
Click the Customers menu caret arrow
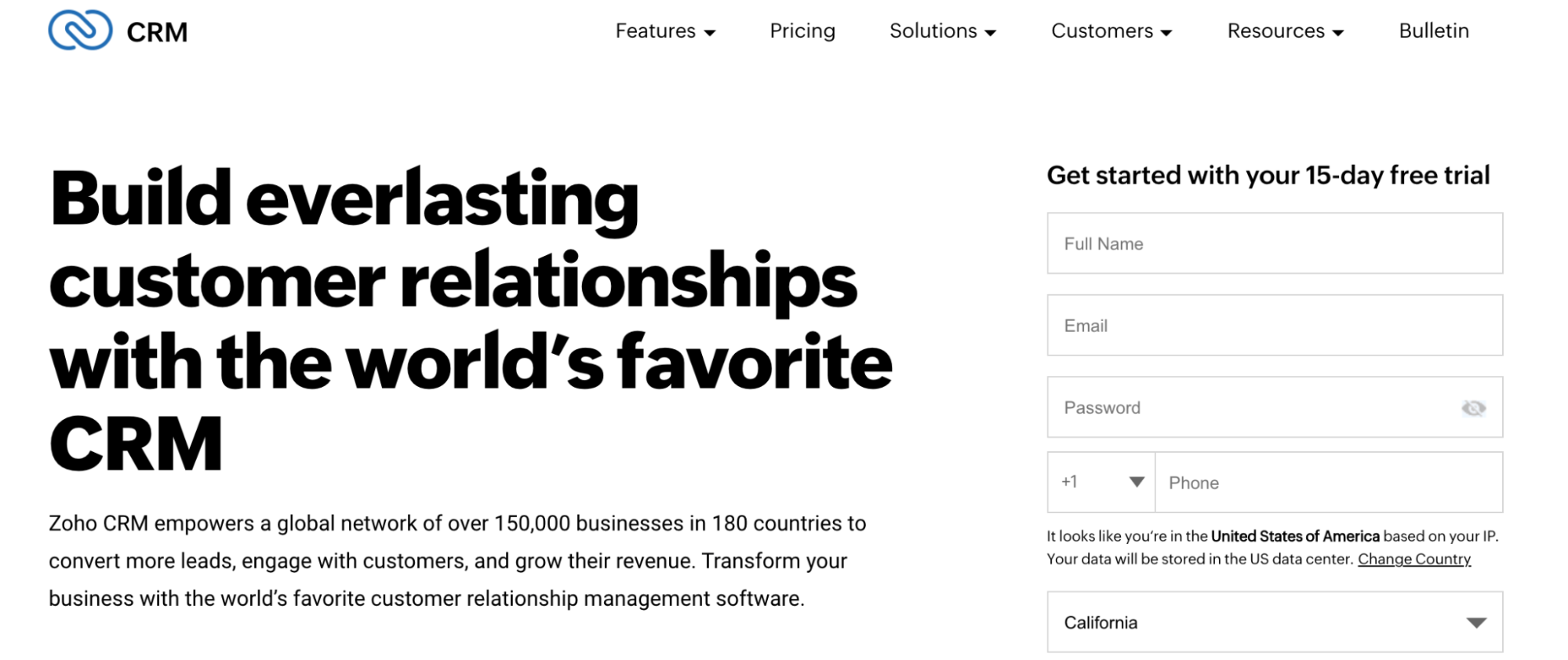pos(1166,33)
